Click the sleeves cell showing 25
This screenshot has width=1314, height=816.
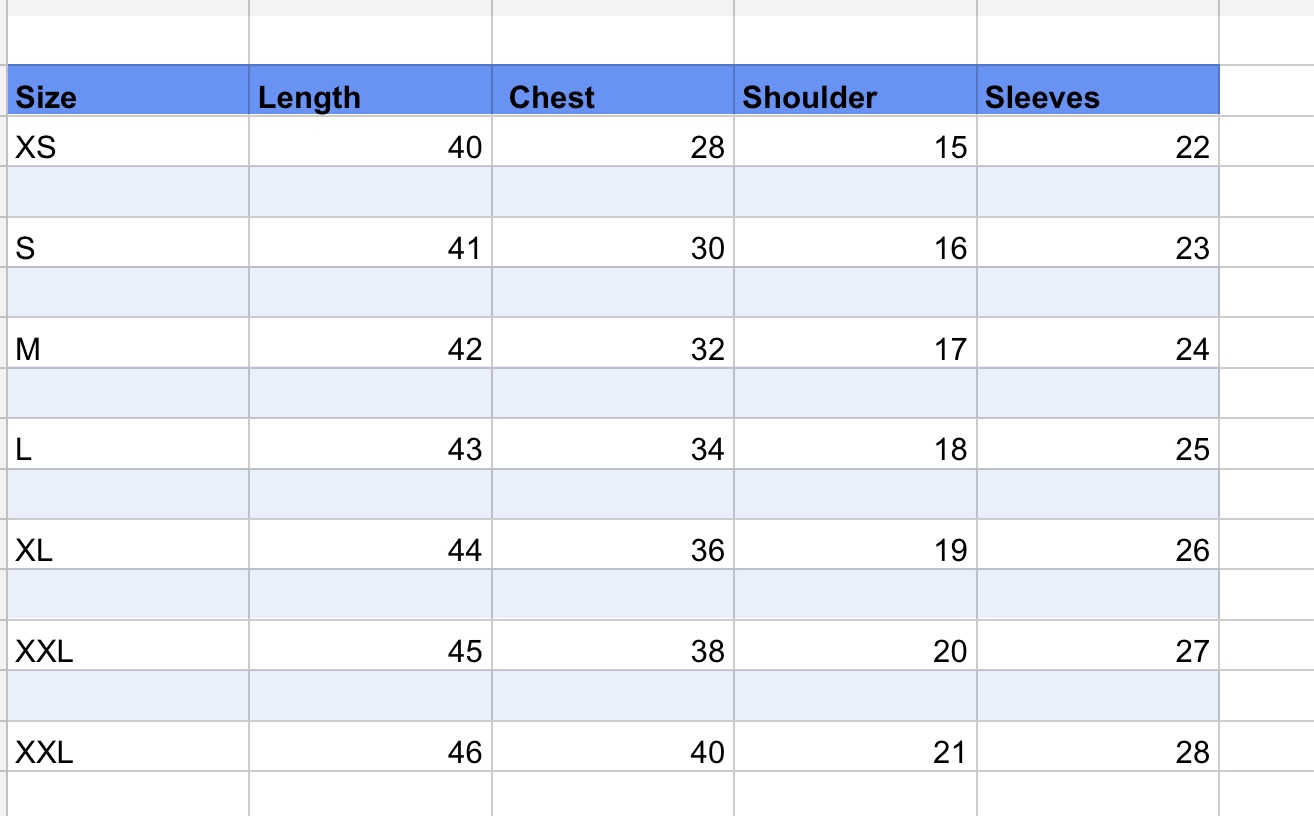(x=1097, y=445)
